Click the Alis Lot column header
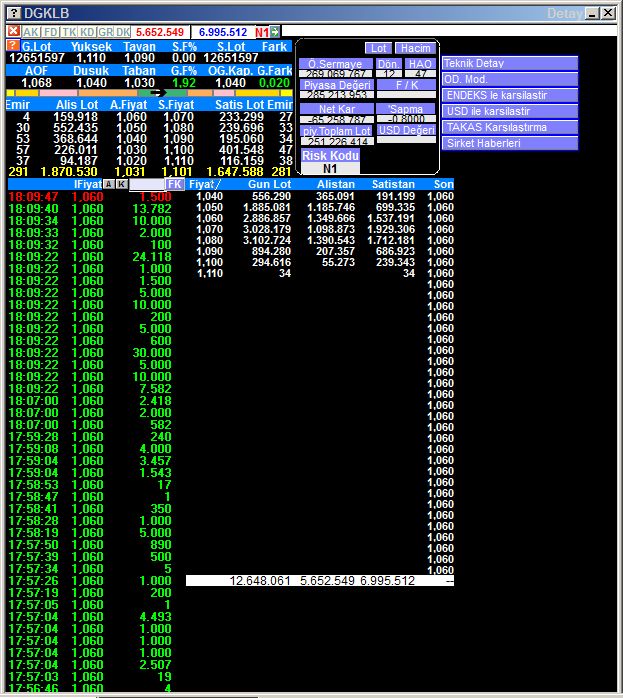The image size is (623, 698). pyautogui.click(x=77, y=105)
